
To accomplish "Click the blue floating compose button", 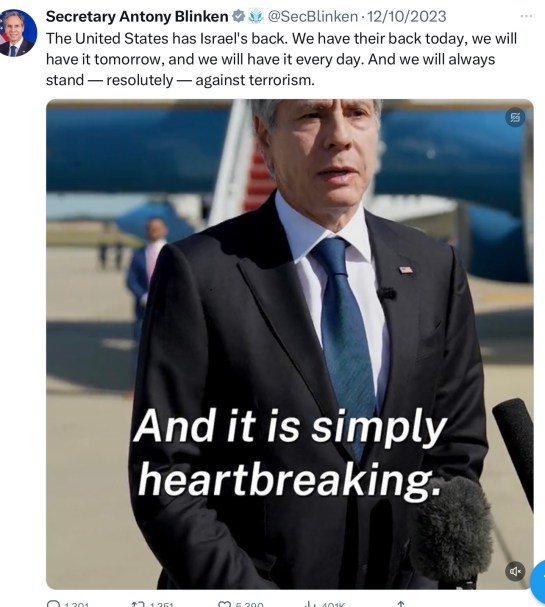I will pyautogui.click(x=537, y=583).
